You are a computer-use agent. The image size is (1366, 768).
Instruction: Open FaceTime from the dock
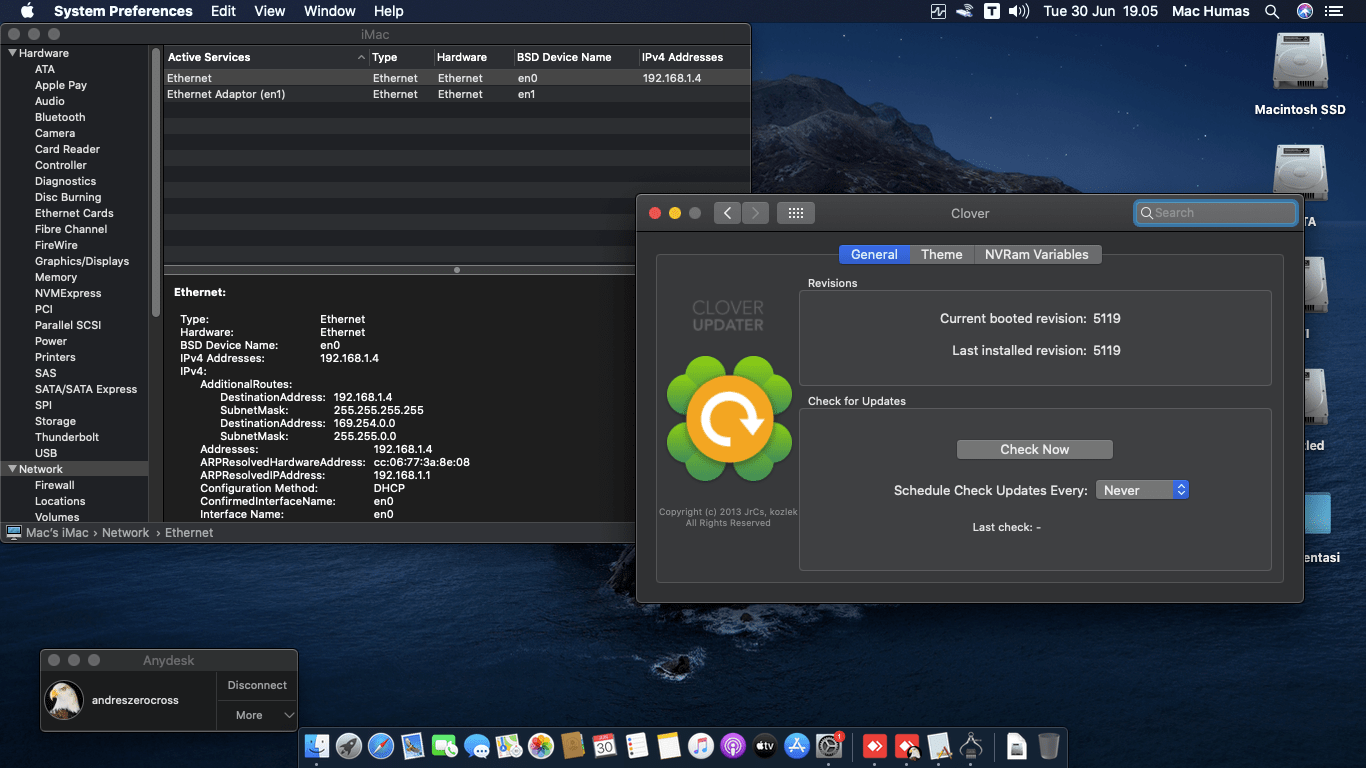(x=445, y=746)
